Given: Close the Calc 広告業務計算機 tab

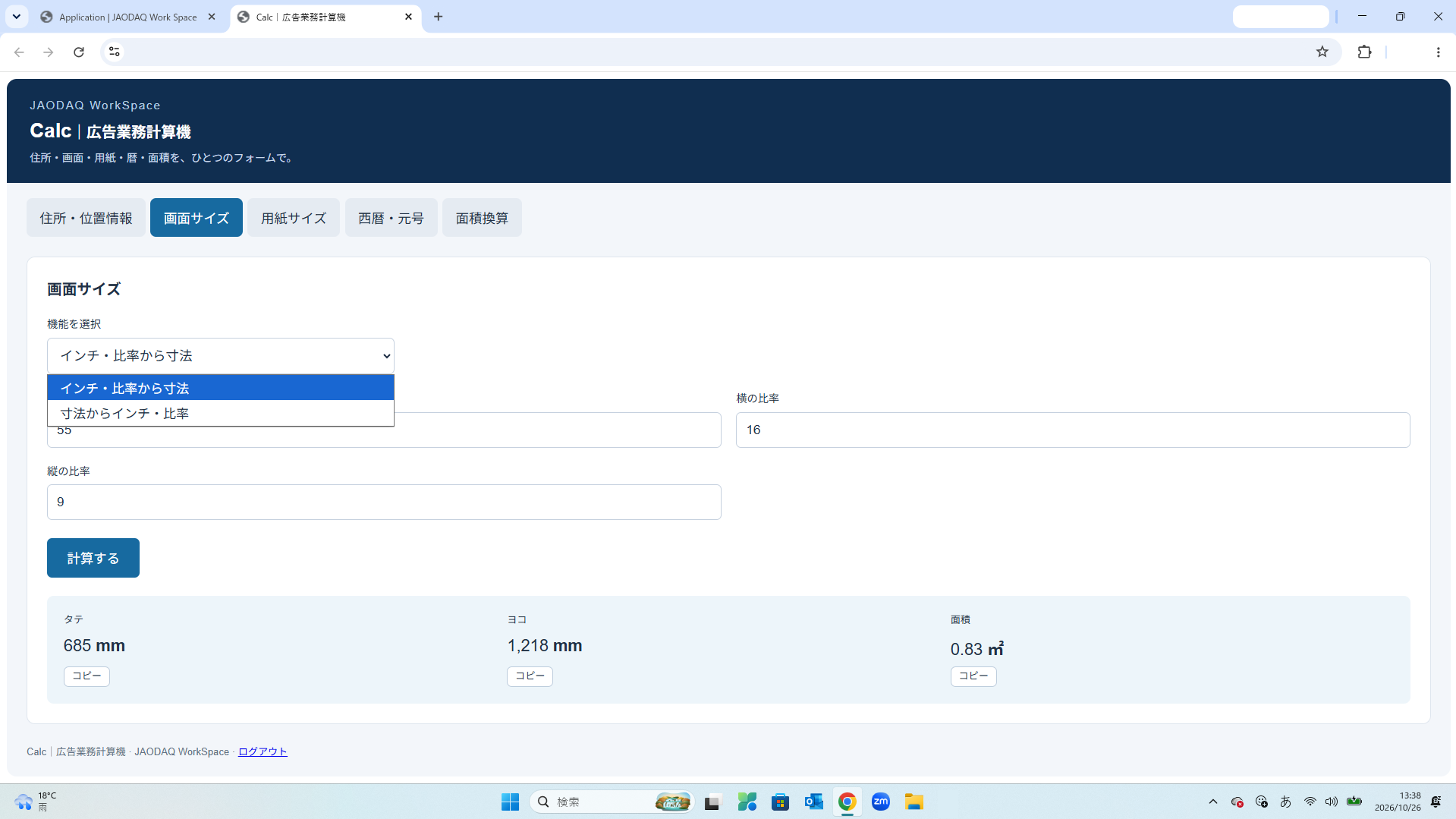Looking at the screenshot, I should 408,17.
